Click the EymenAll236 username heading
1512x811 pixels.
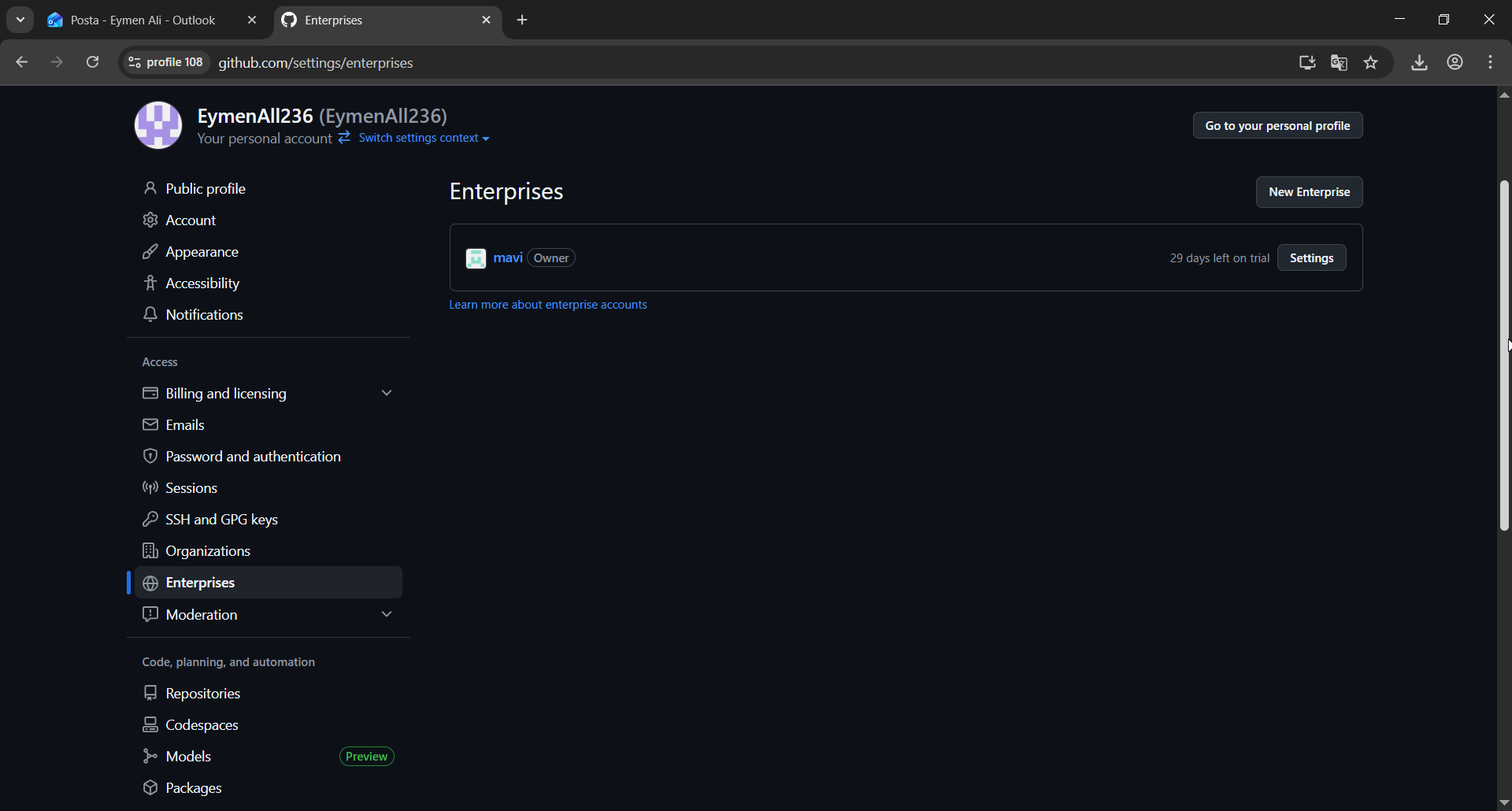[x=255, y=116]
